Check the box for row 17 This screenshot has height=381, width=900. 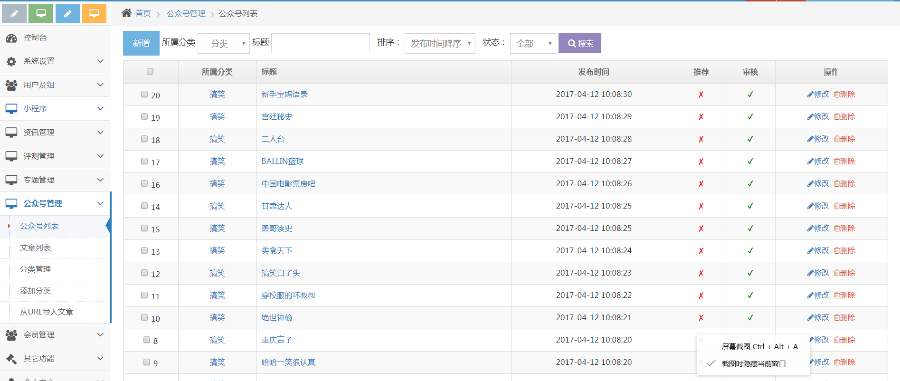pyautogui.click(x=145, y=161)
